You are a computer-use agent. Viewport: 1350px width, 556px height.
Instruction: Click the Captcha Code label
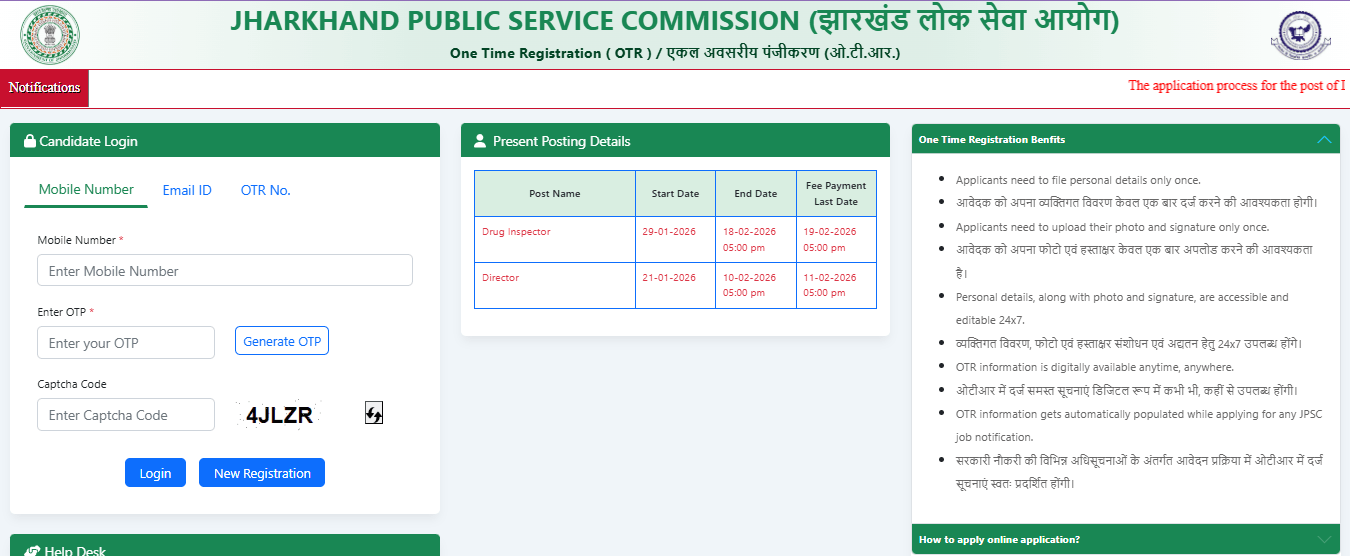[x=72, y=384]
